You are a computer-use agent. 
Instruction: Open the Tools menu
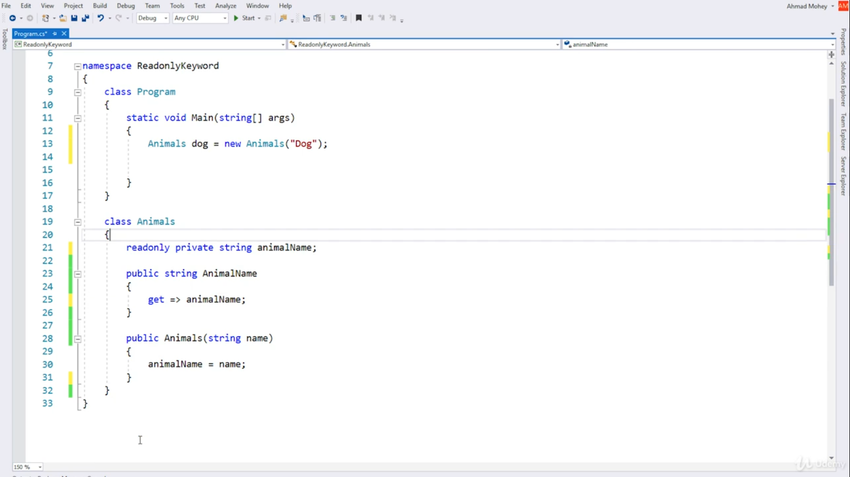coord(177,5)
